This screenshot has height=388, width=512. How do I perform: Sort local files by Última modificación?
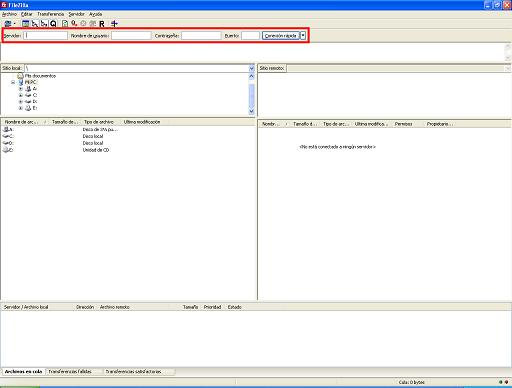[142, 122]
